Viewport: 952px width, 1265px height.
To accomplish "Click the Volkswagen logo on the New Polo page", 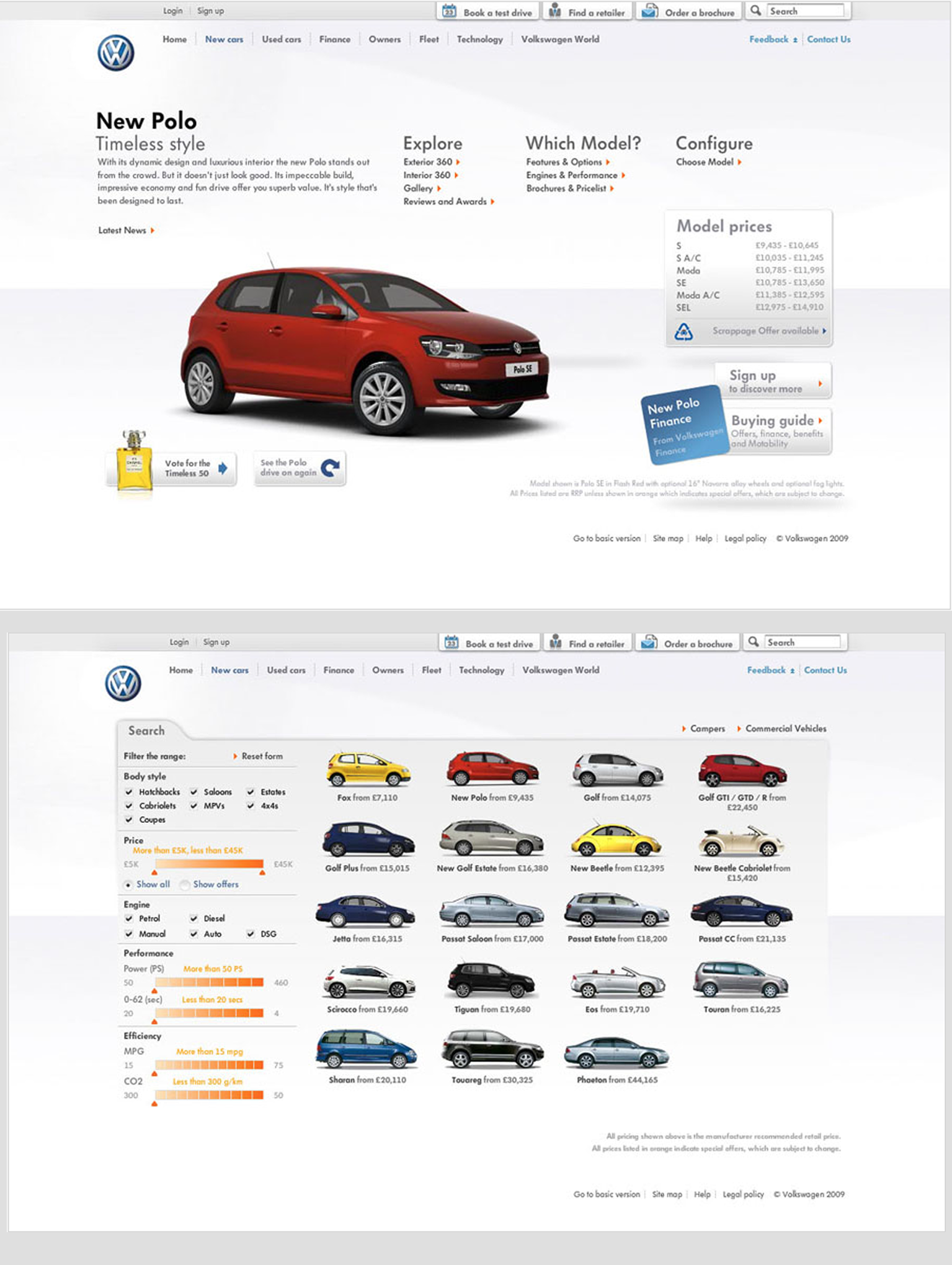I will pyautogui.click(x=116, y=53).
